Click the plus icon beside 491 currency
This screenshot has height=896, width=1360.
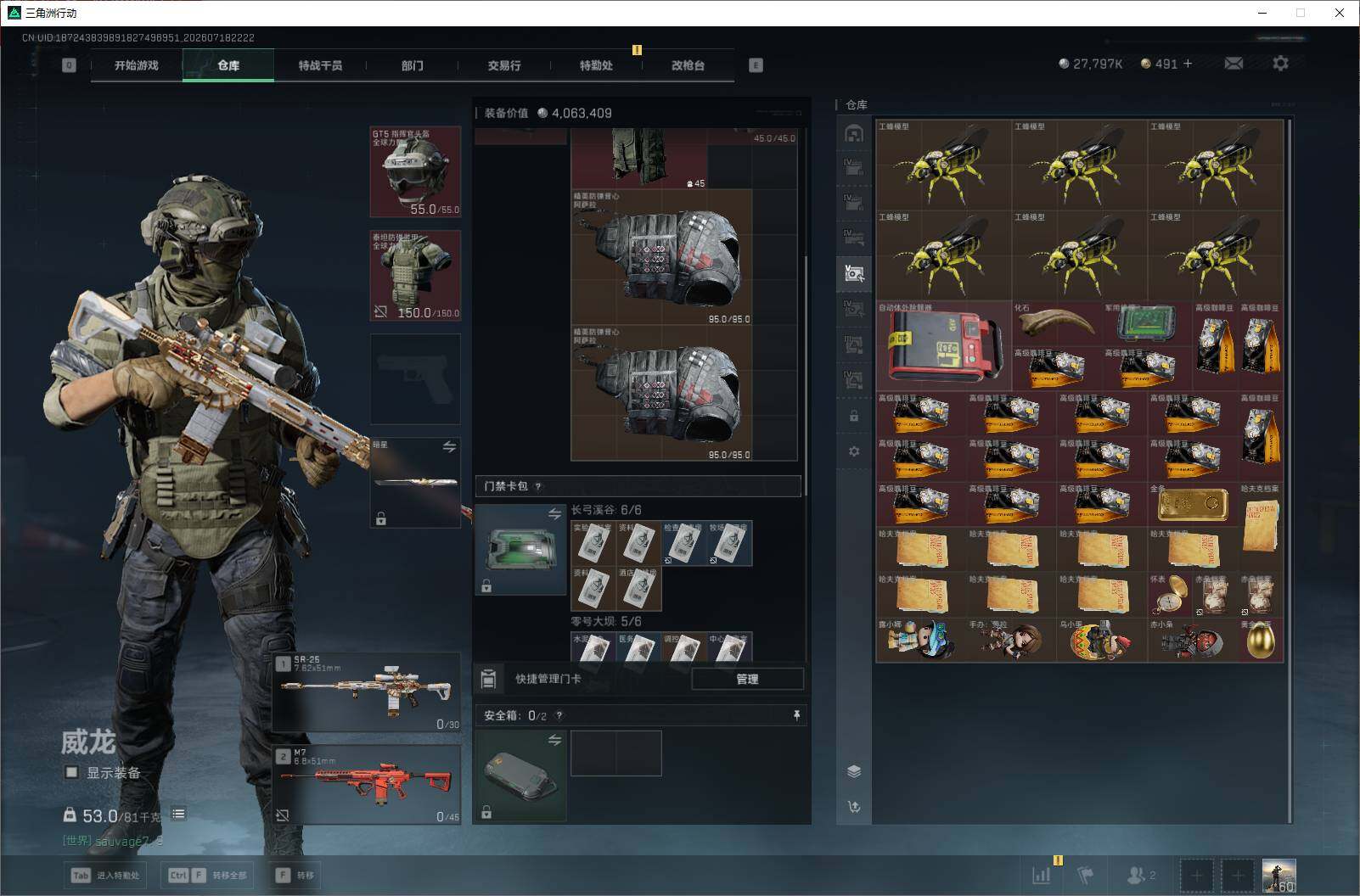[1187, 64]
